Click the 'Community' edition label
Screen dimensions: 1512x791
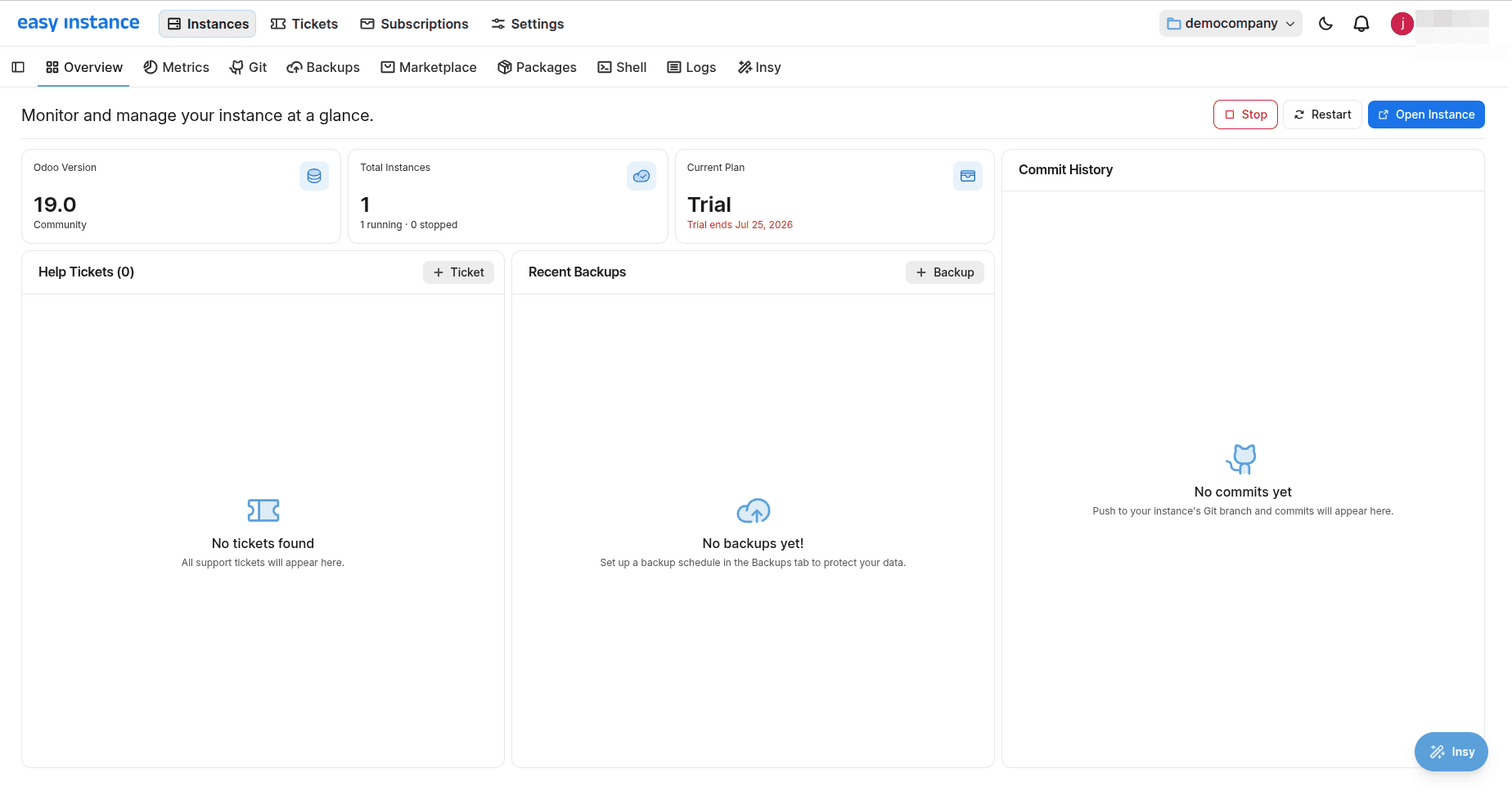(x=60, y=225)
